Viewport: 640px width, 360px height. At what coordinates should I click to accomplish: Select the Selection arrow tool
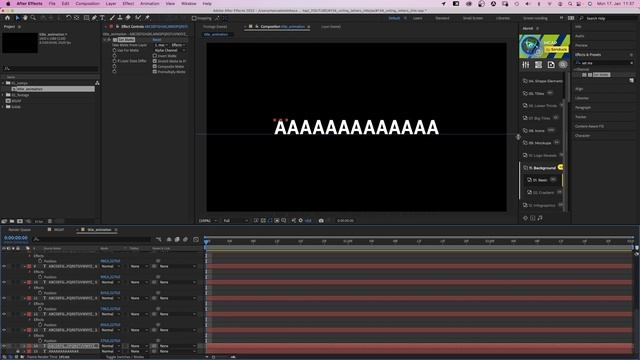(x=17, y=18)
